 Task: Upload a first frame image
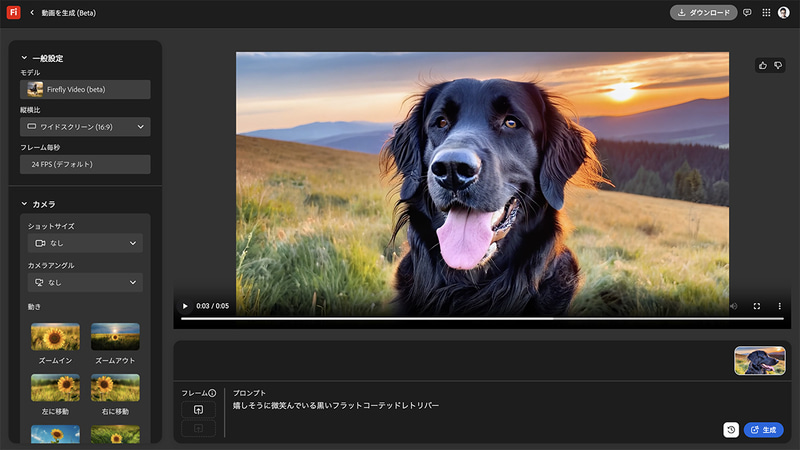pyautogui.click(x=198, y=410)
